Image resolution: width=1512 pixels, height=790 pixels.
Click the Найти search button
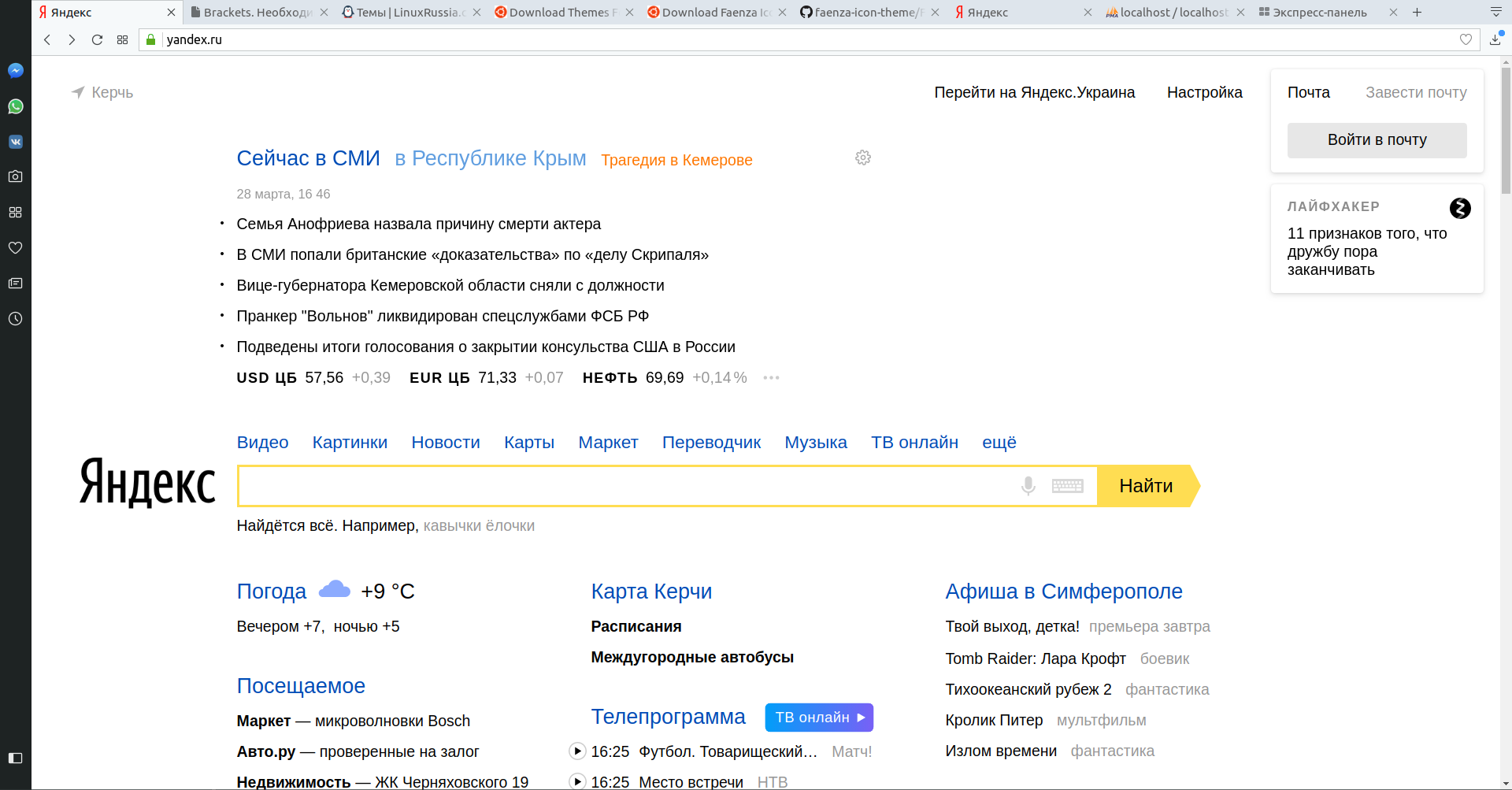1148,486
